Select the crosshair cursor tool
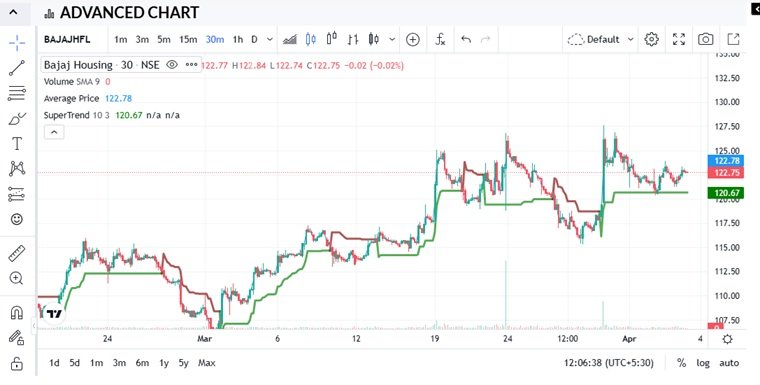Image resolution: width=760 pixels, height=385 pixels. coord(17,43)
